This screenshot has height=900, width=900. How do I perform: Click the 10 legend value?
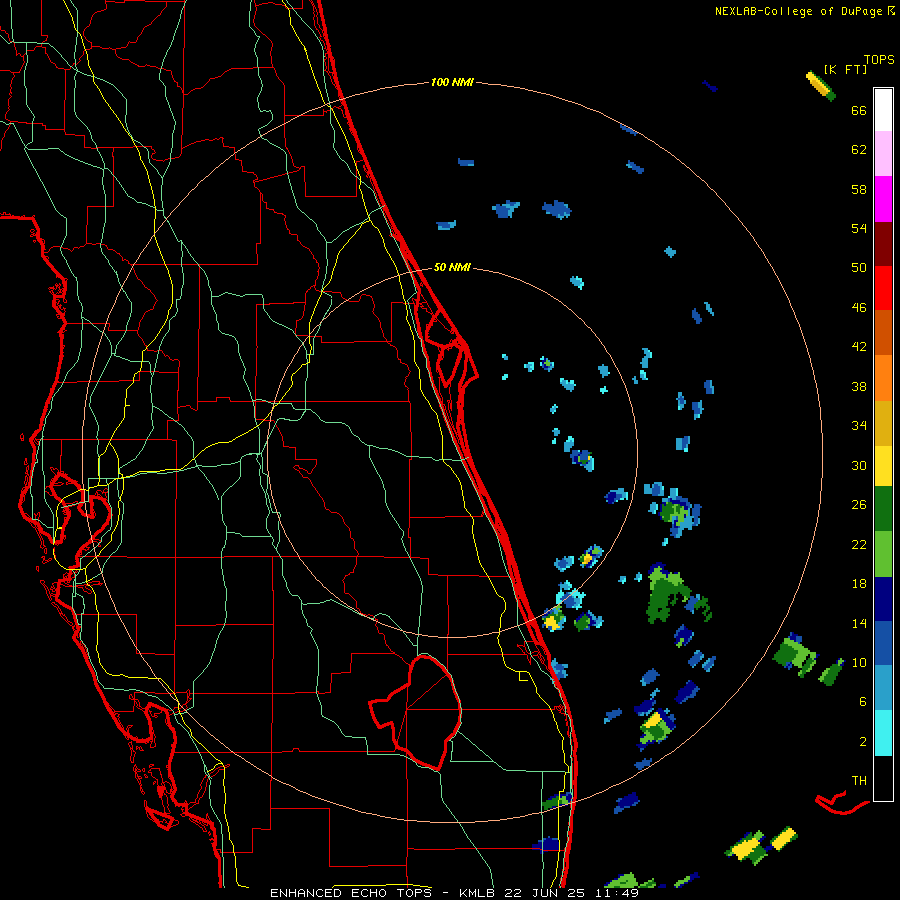click(x=859, y=662)
